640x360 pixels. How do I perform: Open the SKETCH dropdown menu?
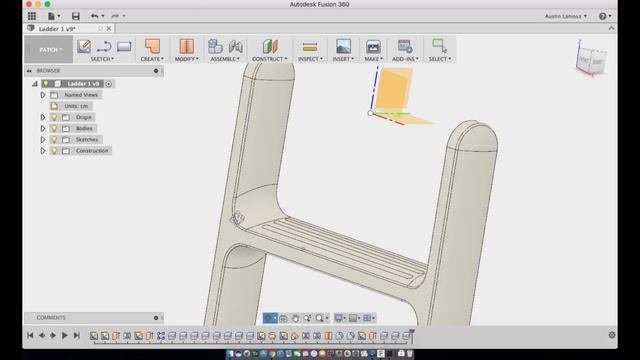[x=102, y=59]
